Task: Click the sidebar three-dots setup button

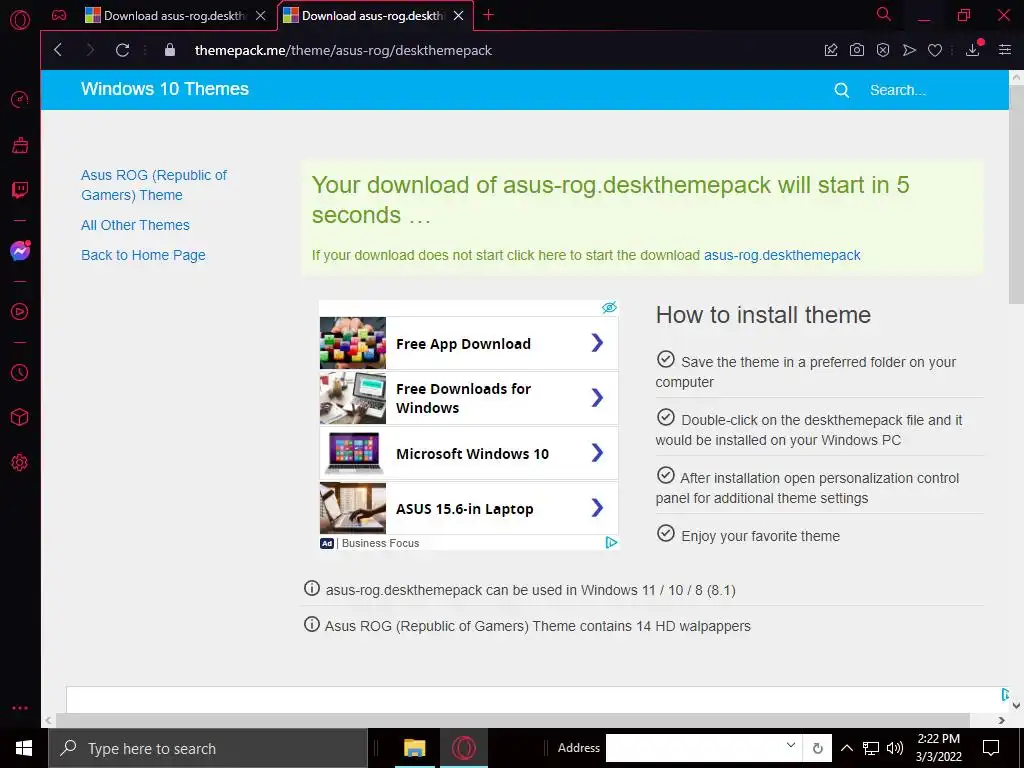Action: coord(20,708)
